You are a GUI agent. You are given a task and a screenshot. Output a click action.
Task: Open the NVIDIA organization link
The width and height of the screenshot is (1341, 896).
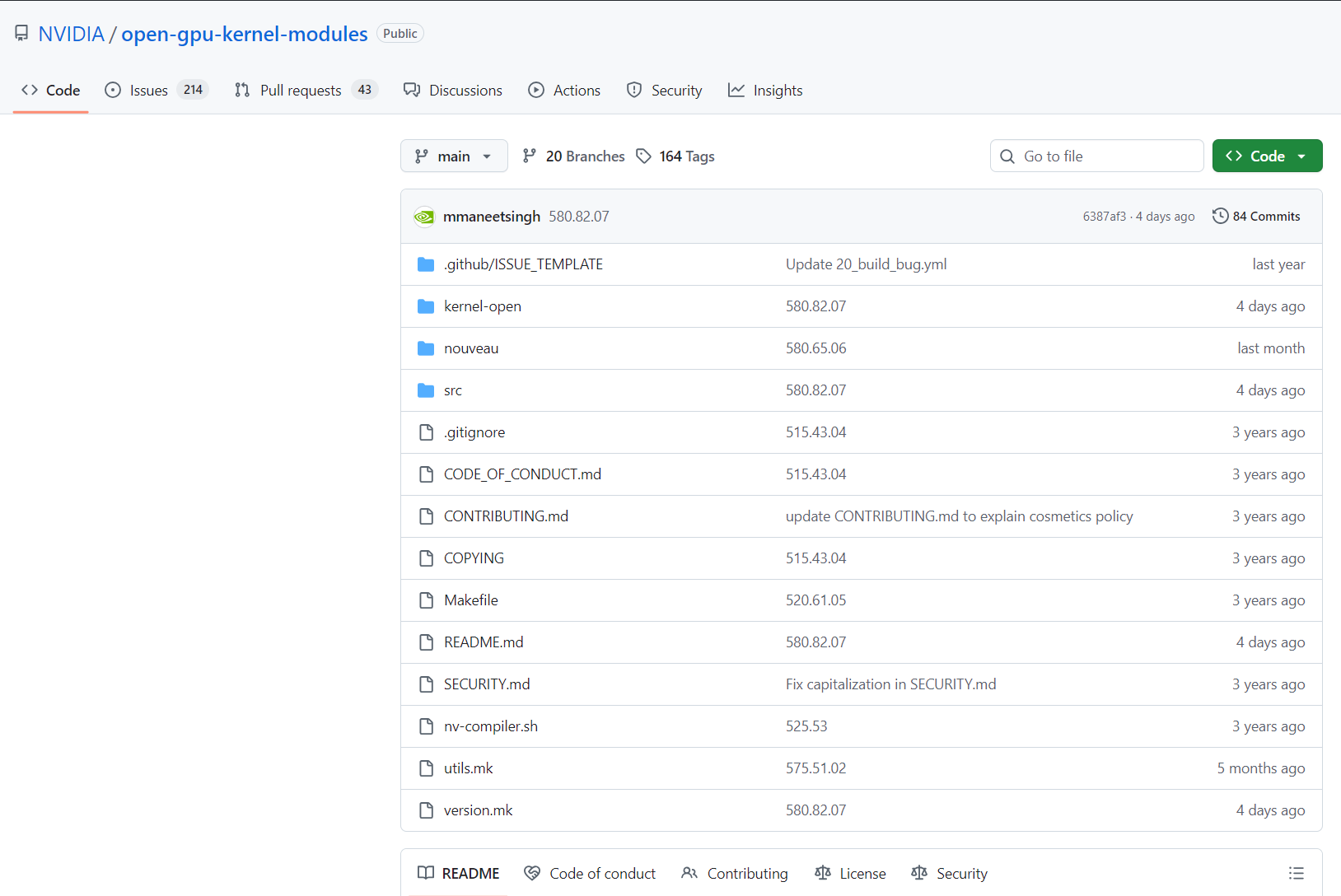click(x=72, y=34)
